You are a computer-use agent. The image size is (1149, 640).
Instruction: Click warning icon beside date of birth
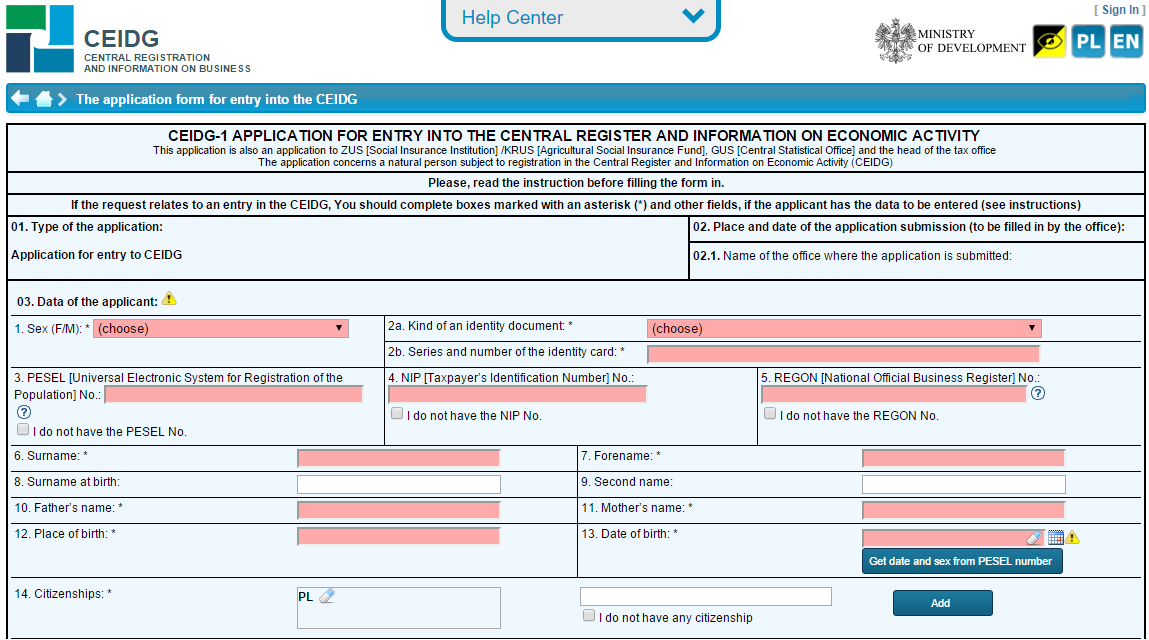[x=1072, y=537]
